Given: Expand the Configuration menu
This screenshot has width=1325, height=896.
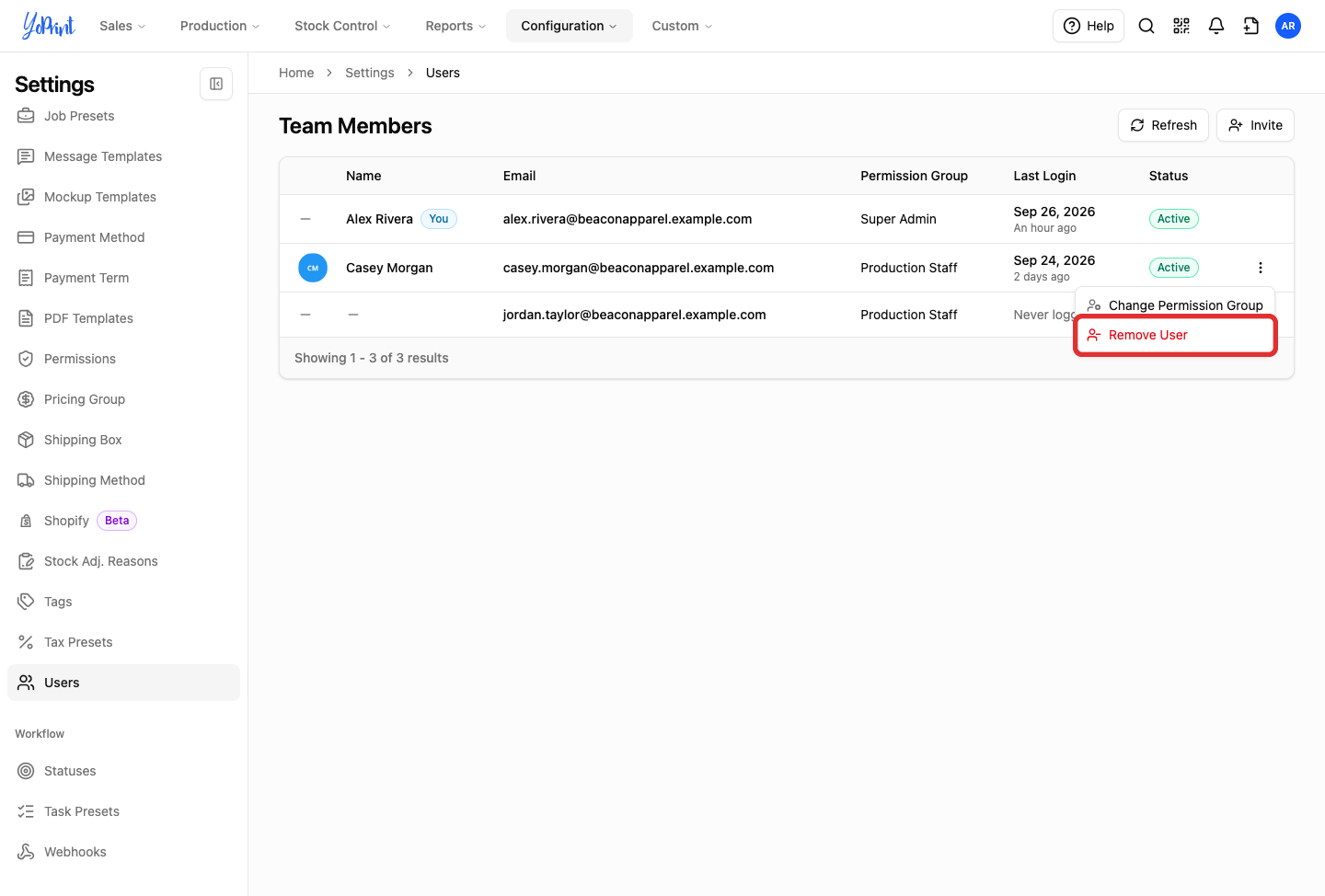Looking at the screenshot, I should [x=569, y=26].
